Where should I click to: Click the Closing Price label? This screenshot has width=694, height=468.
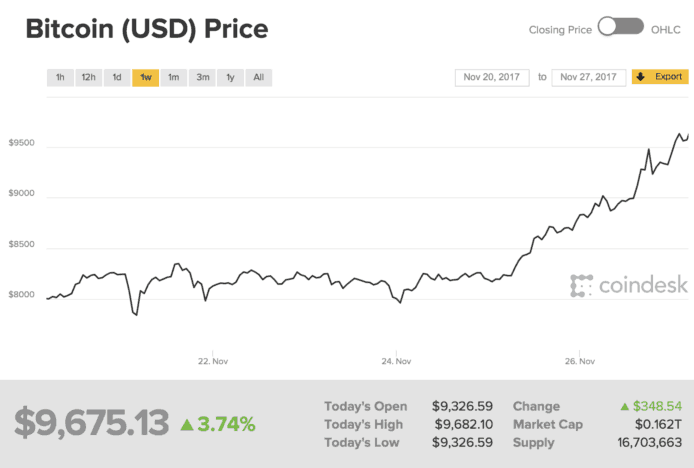pyautogui.click(x=559, y=29)
